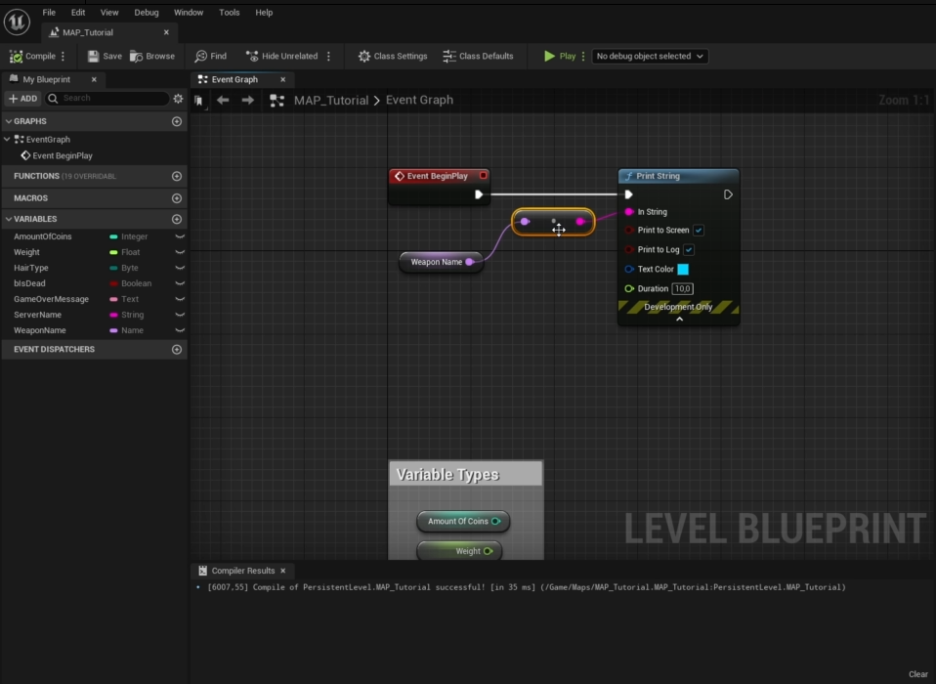Open Class Defaults

[478, 56]
